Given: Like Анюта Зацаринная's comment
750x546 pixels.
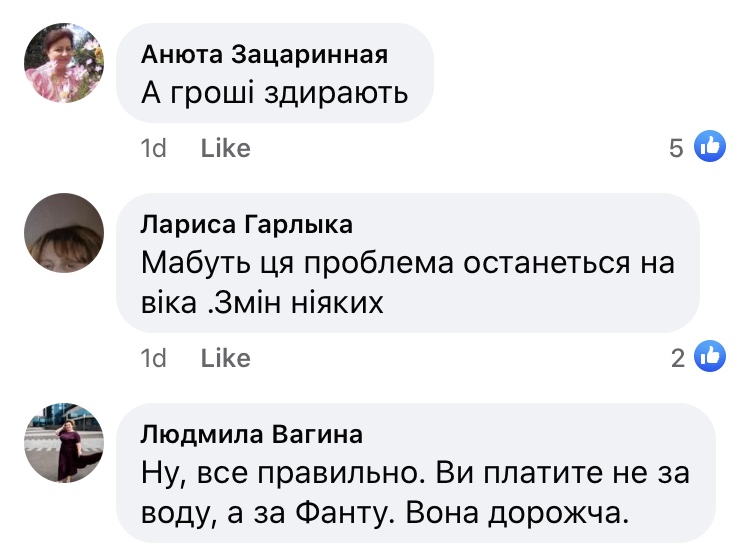Looking at the screenshot, I should click(x=225, y=149).
